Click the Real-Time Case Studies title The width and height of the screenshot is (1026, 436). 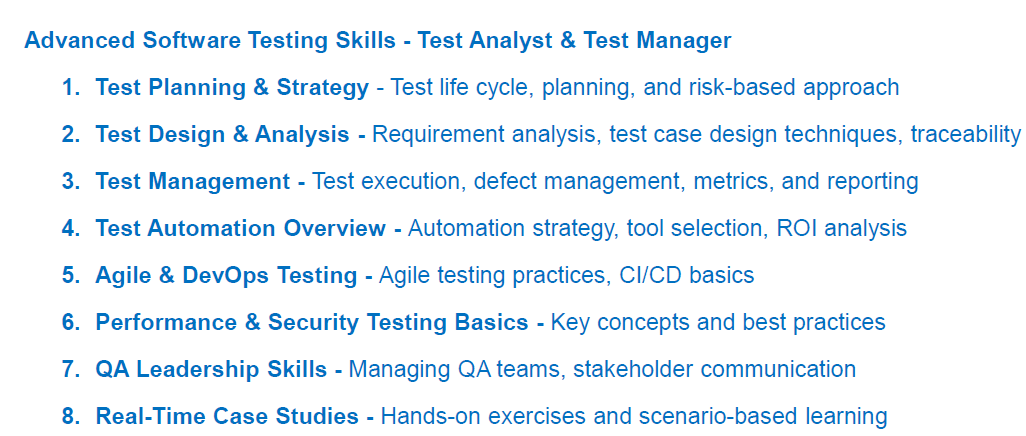click(x=226, y=416)
